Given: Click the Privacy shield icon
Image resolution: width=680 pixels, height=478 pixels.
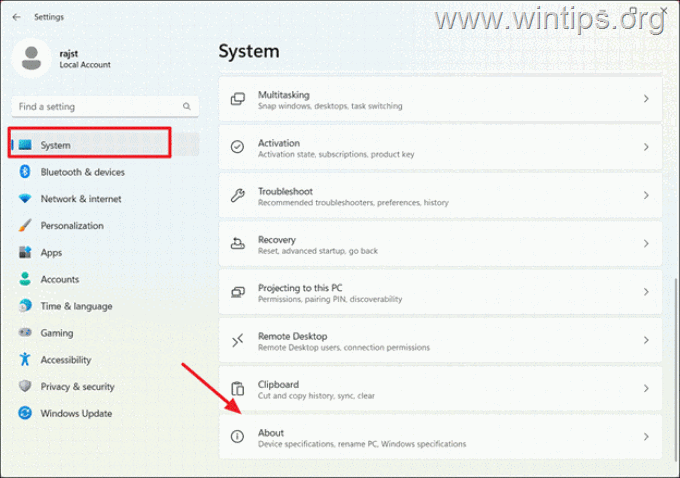Looking at the screenshot, I should click(x=25, y=386).
